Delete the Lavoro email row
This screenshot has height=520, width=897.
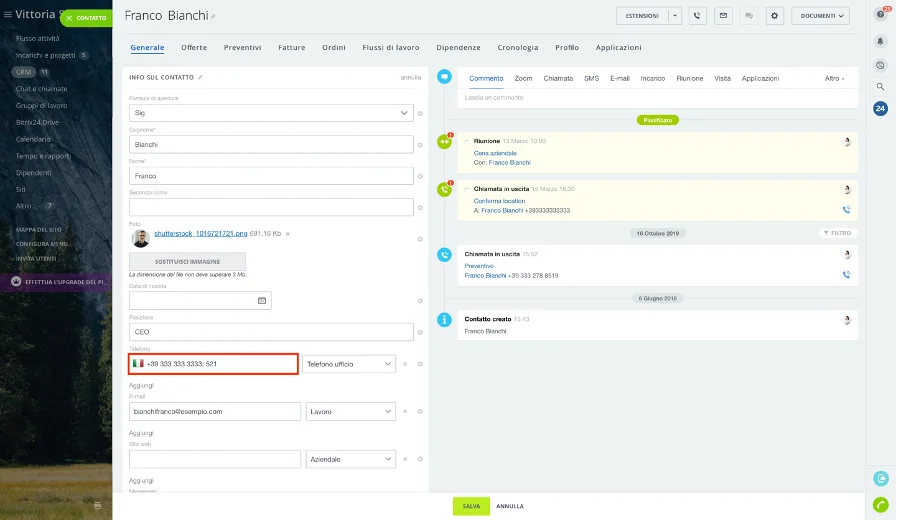pyautogui.click(x=405, y=411)
